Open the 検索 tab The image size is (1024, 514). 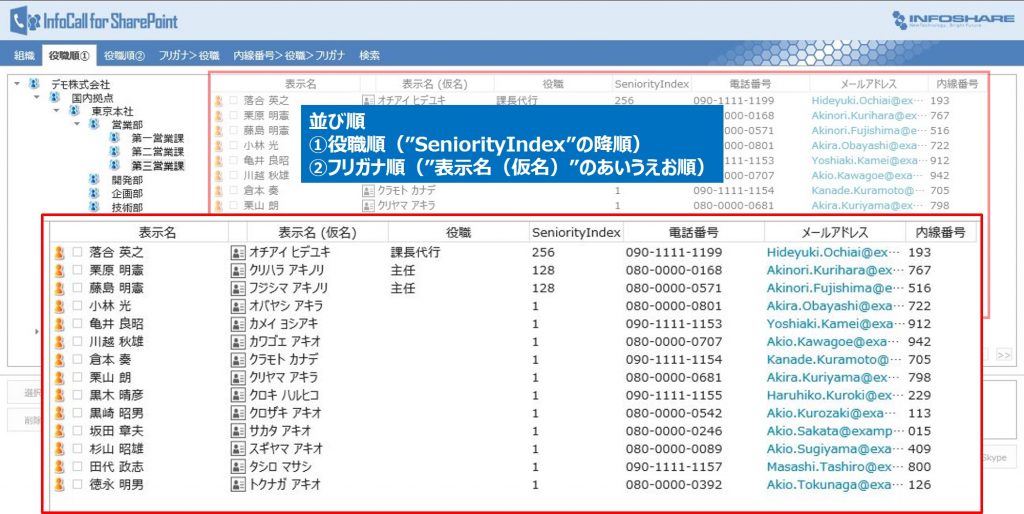click(369, 55)
